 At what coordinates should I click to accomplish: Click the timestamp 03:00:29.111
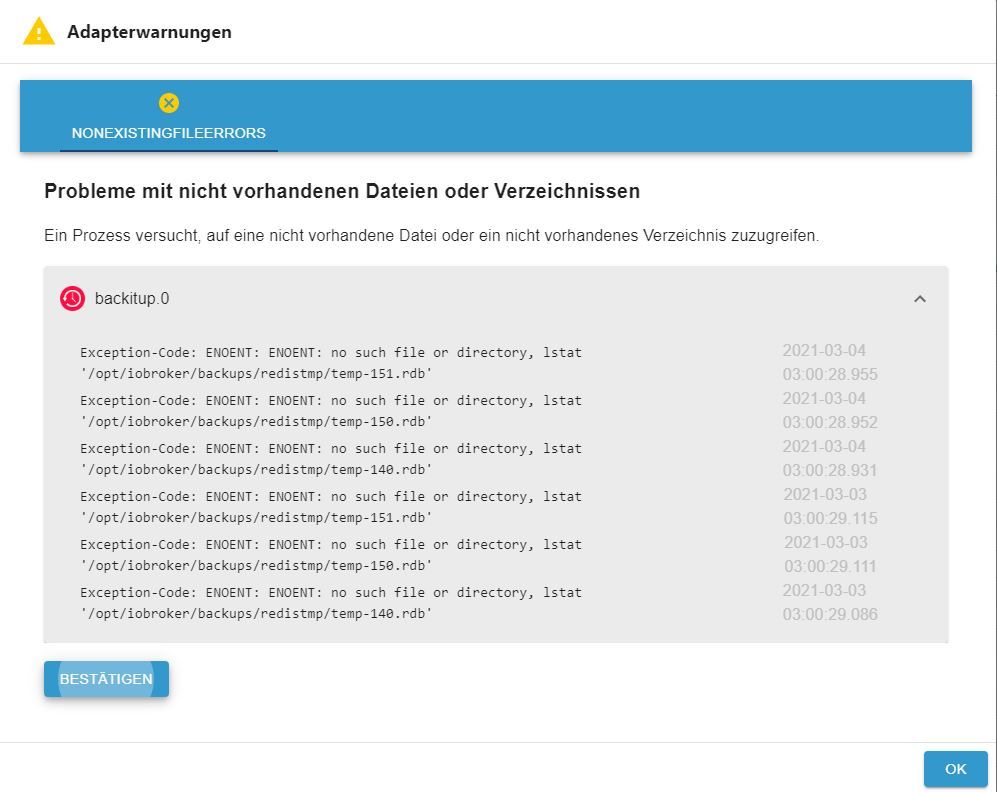(x=830, y=566)
